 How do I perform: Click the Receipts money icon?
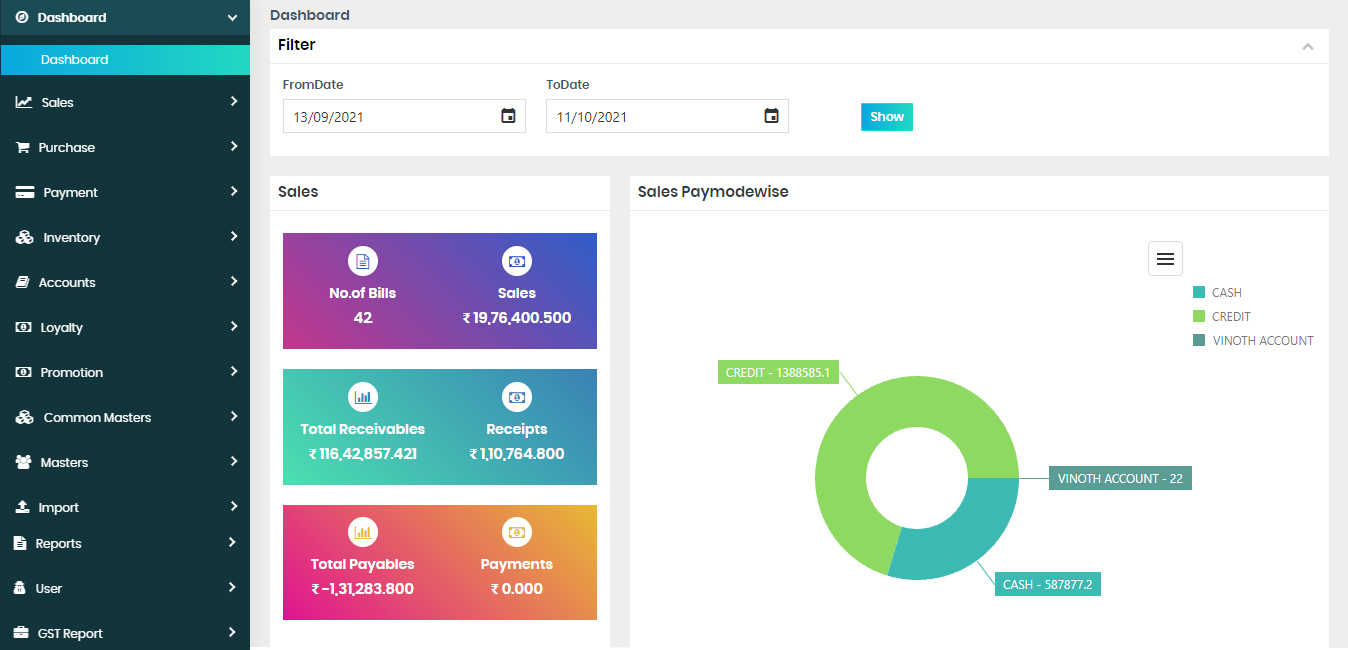(x=517, y=397)
